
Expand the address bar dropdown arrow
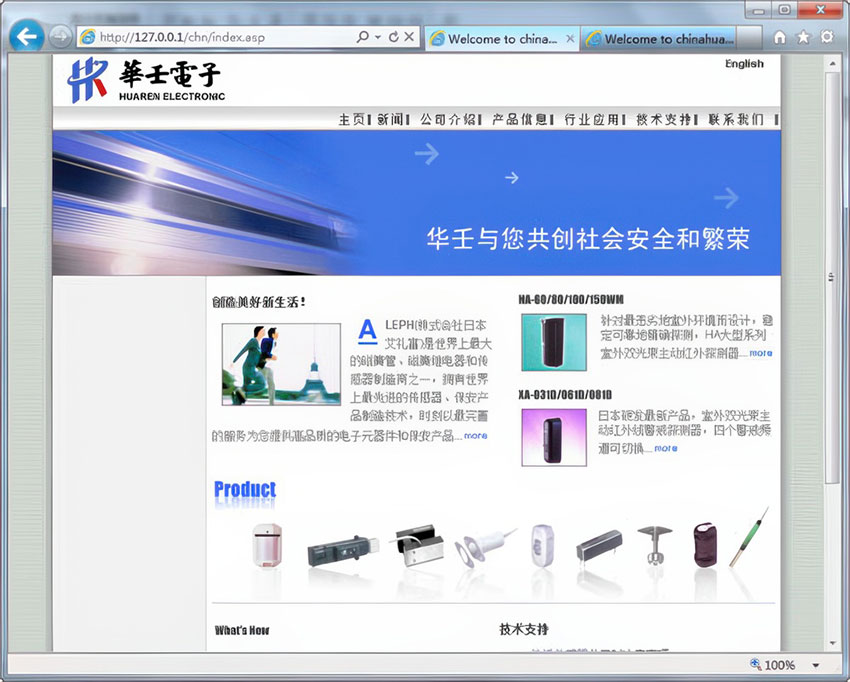click(378, 37)
